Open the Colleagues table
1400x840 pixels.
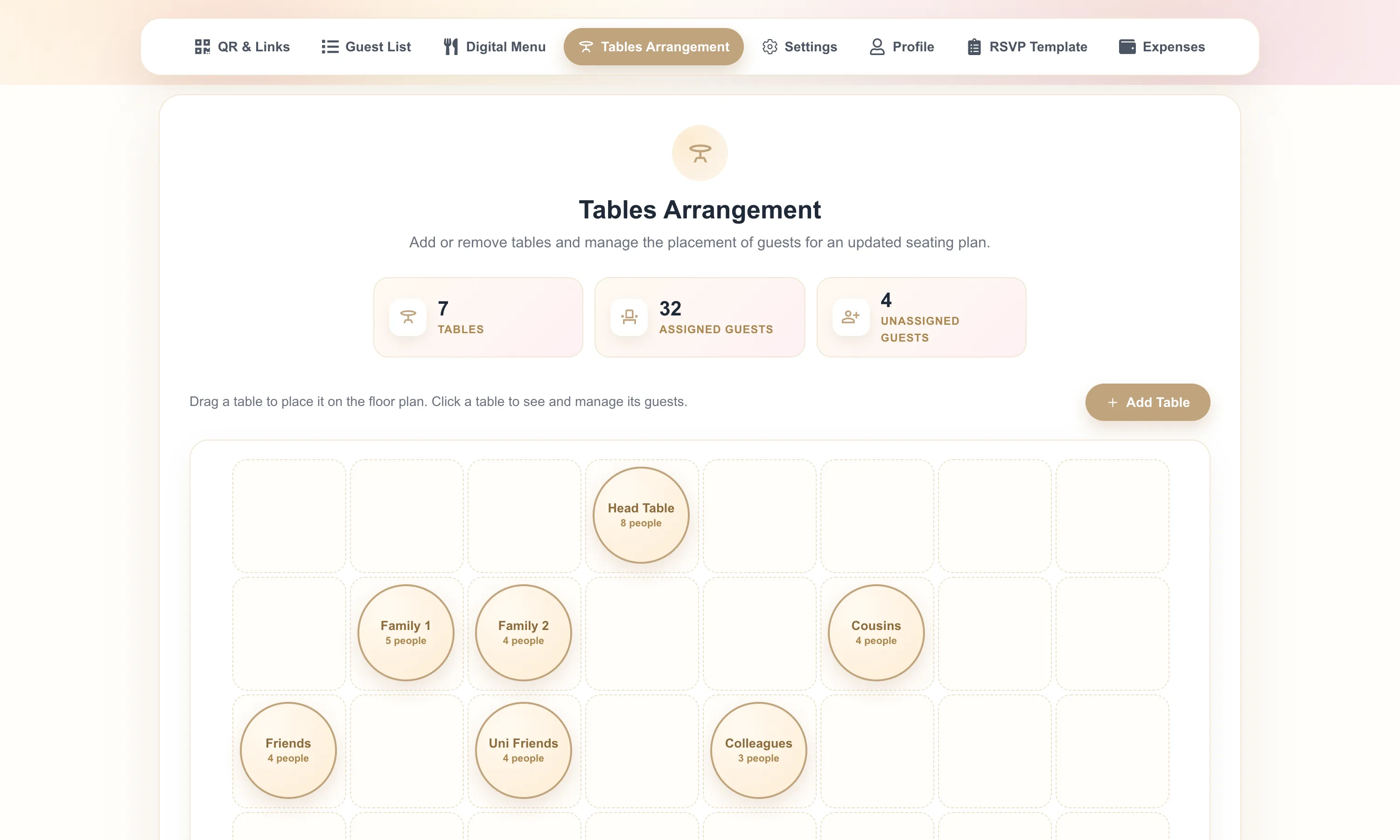[x=758, y=750]
